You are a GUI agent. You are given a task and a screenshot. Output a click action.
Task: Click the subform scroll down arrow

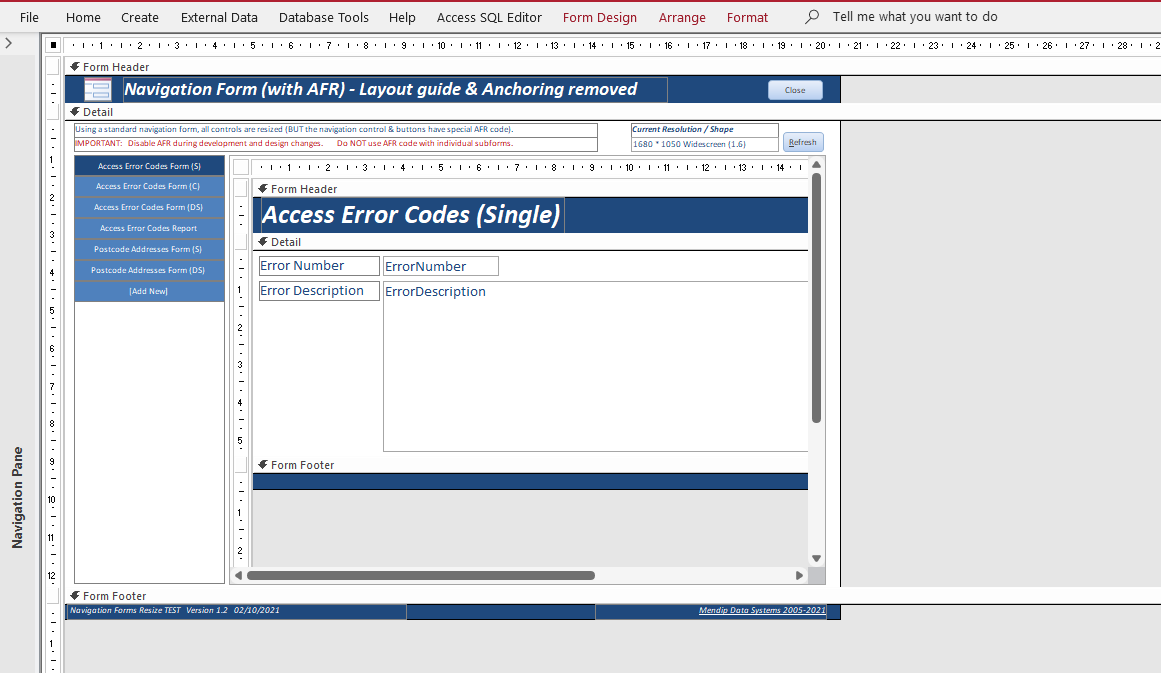[x=817, y=559]
